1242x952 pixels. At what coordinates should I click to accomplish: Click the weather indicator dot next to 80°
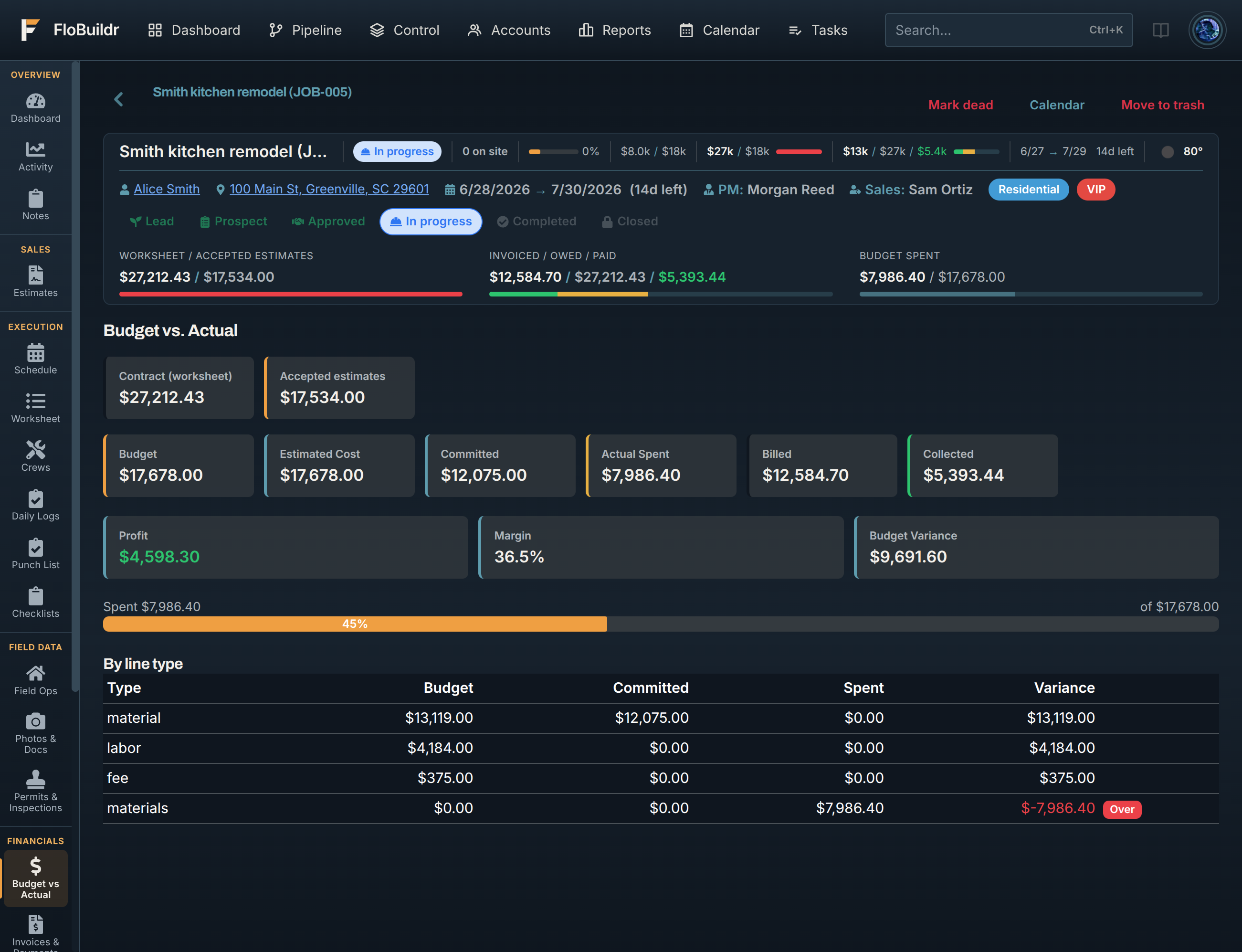(x=1167, y=152)
